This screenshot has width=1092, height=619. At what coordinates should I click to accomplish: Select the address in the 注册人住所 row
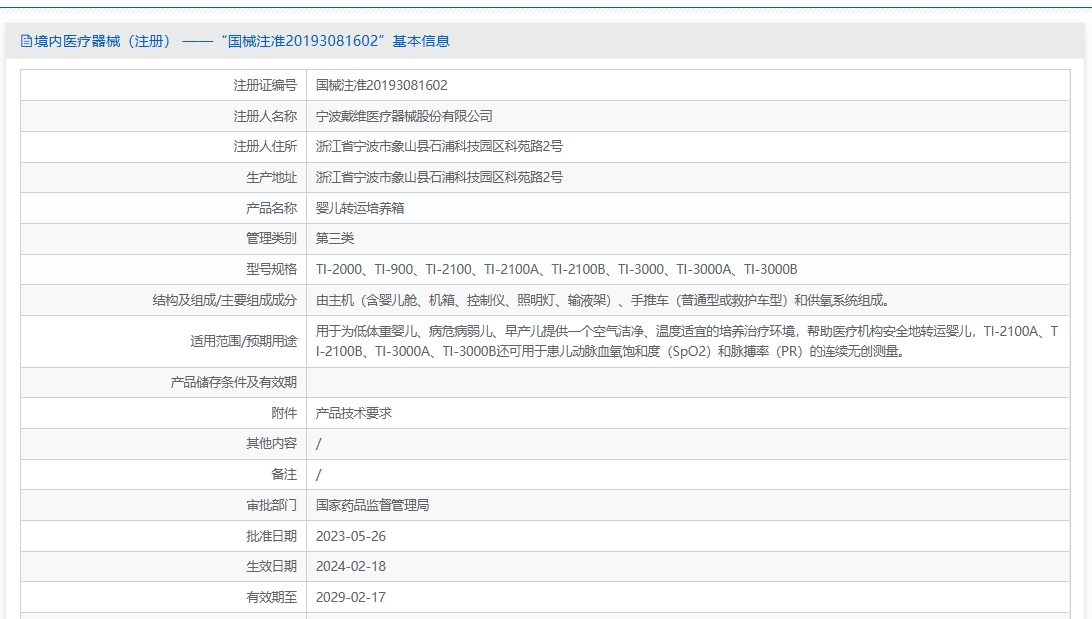point(439,146)
